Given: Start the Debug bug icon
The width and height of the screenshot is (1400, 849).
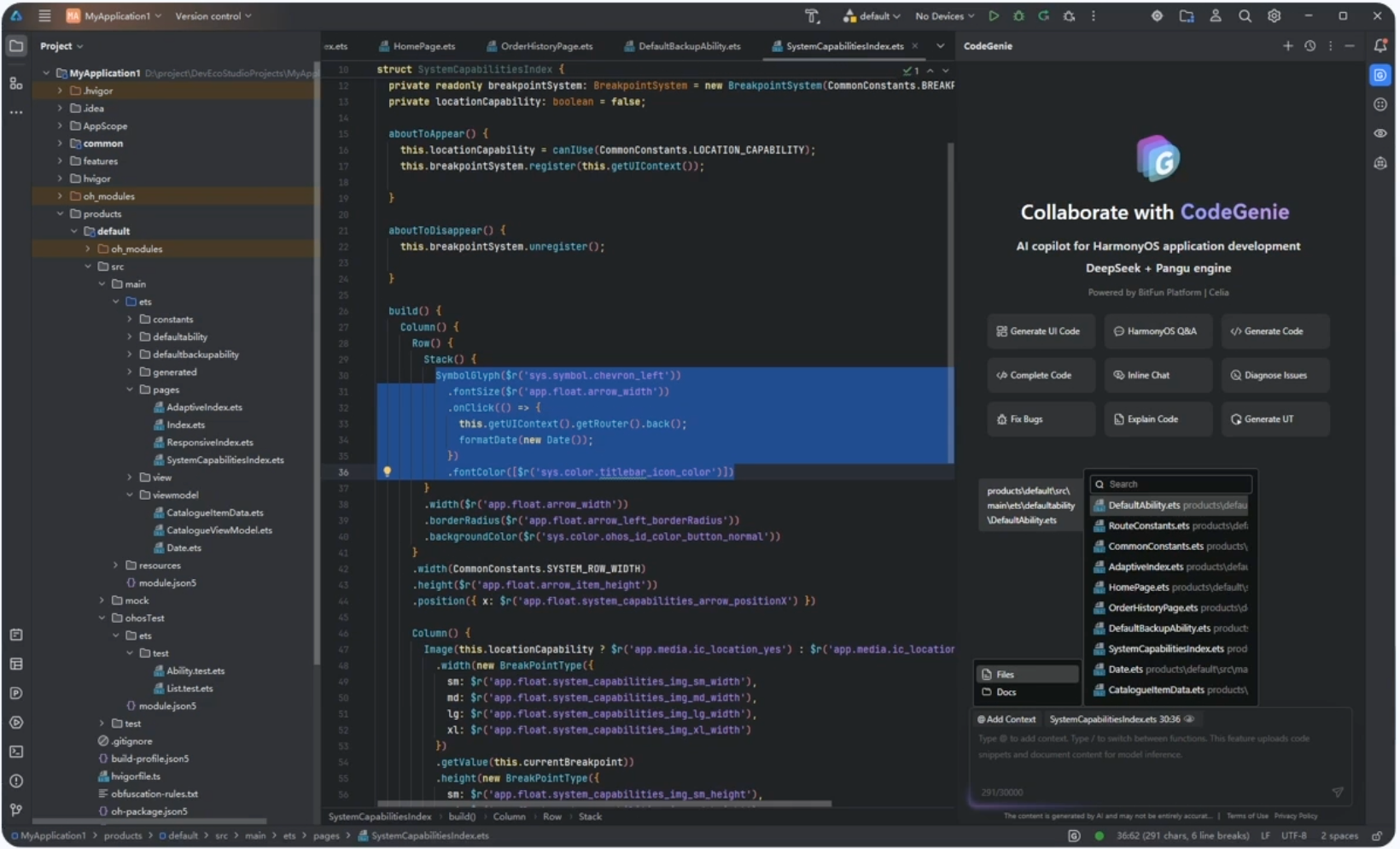Looking at the screenshot, I should click(1018, 16).
